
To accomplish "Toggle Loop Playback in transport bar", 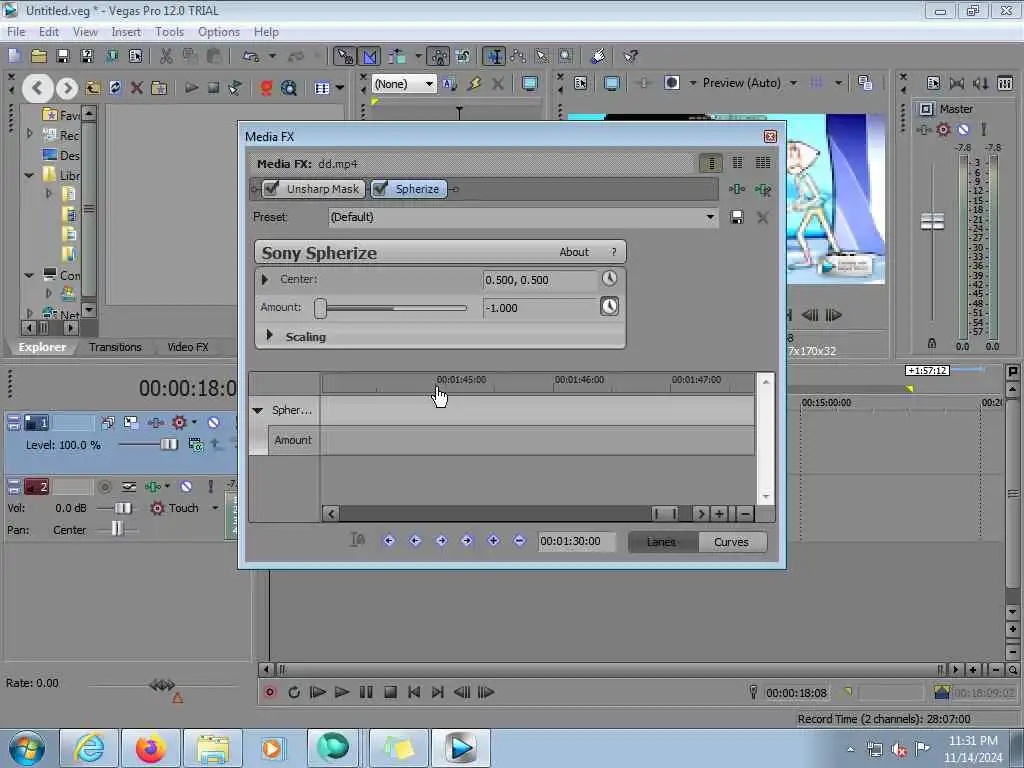I will pos(294,692).
